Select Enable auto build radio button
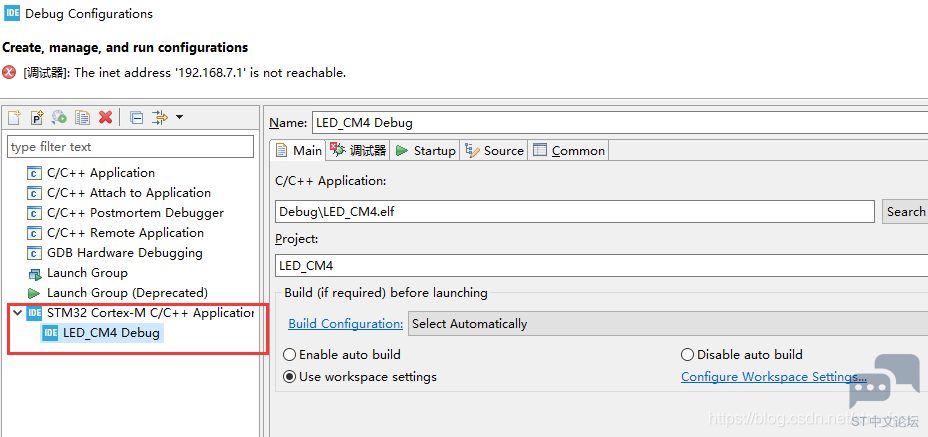This screenshot has width=928, height=437. 289,355
